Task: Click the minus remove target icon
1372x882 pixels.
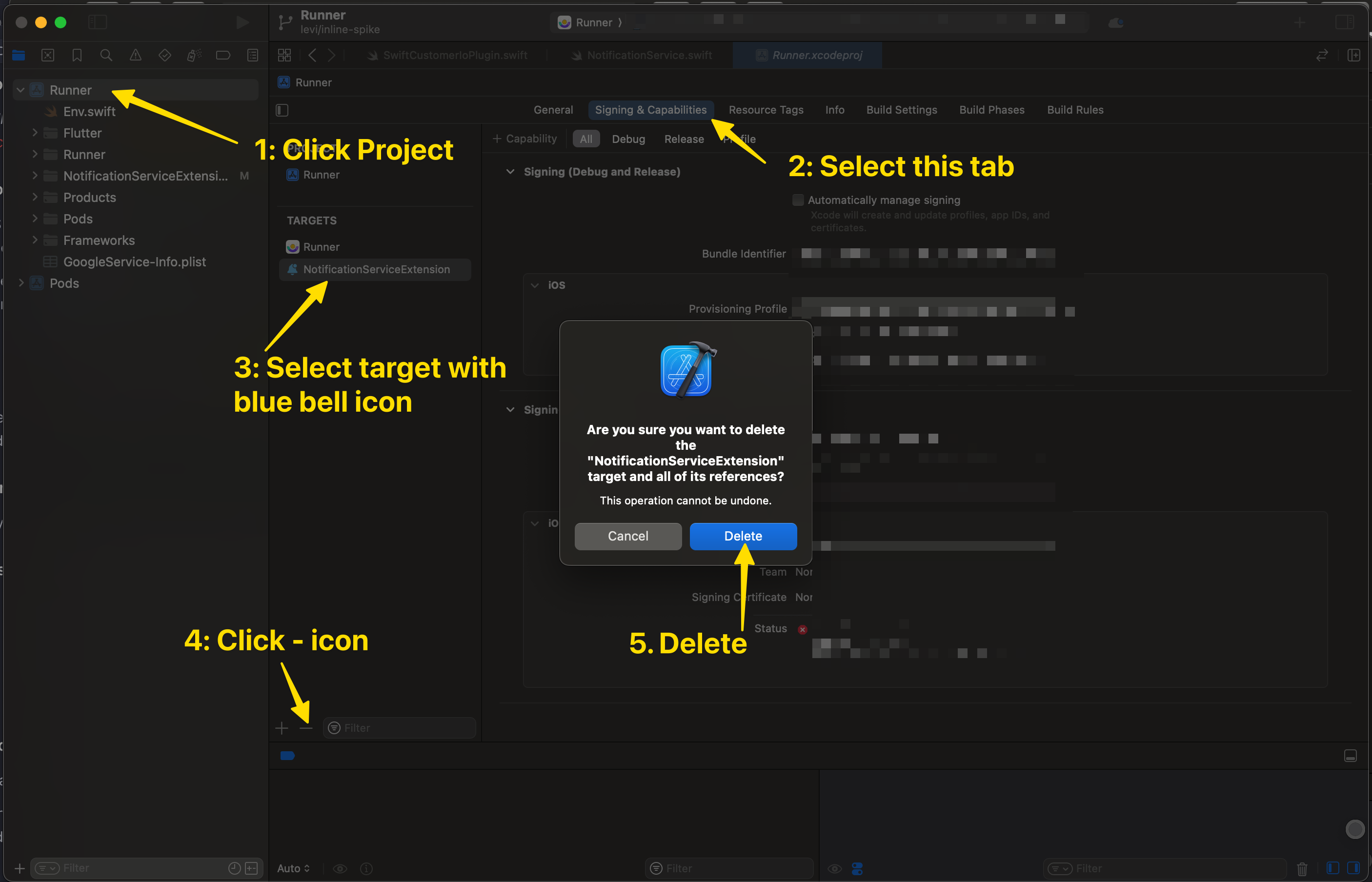Action: click(306, 728)
